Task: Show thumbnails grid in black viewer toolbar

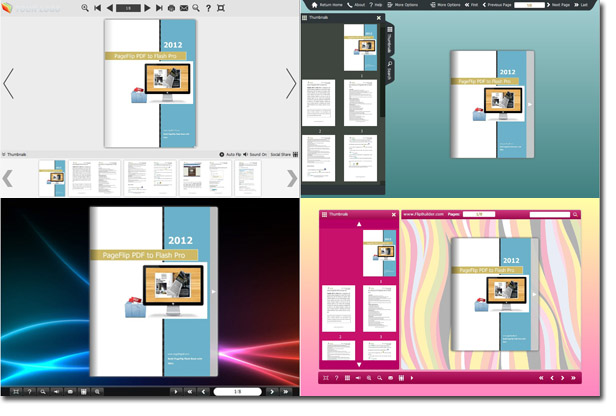Action: pos(83,391)
